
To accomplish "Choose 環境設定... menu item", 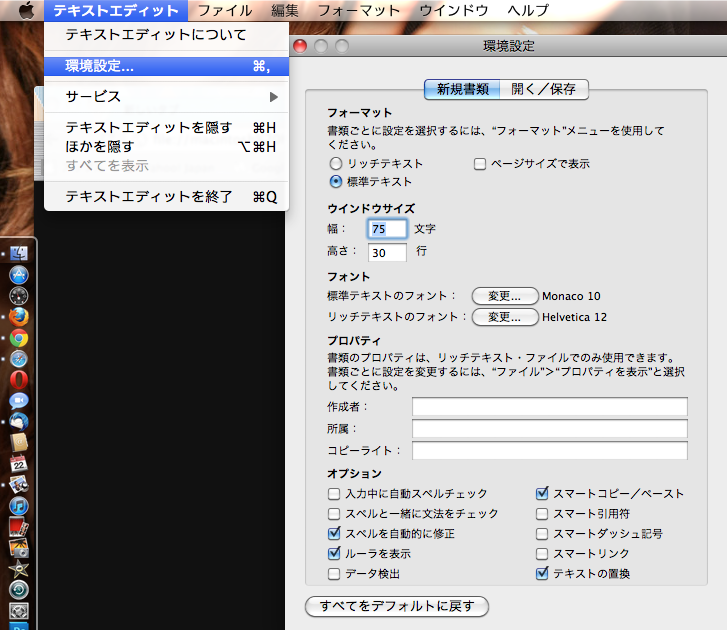I will click(x=166, y=66).
